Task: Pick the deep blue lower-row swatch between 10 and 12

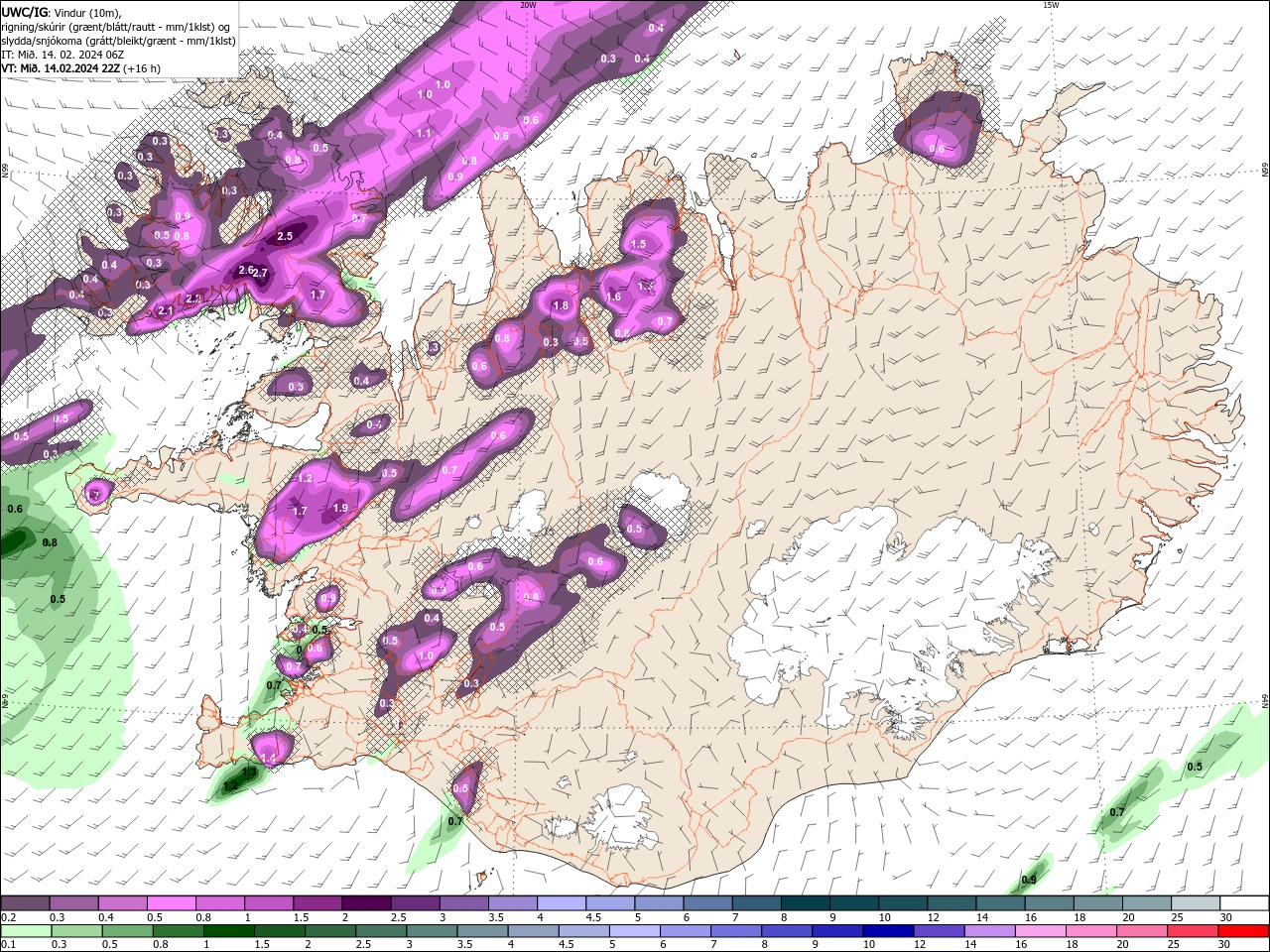Action: [x=888, y=931]
